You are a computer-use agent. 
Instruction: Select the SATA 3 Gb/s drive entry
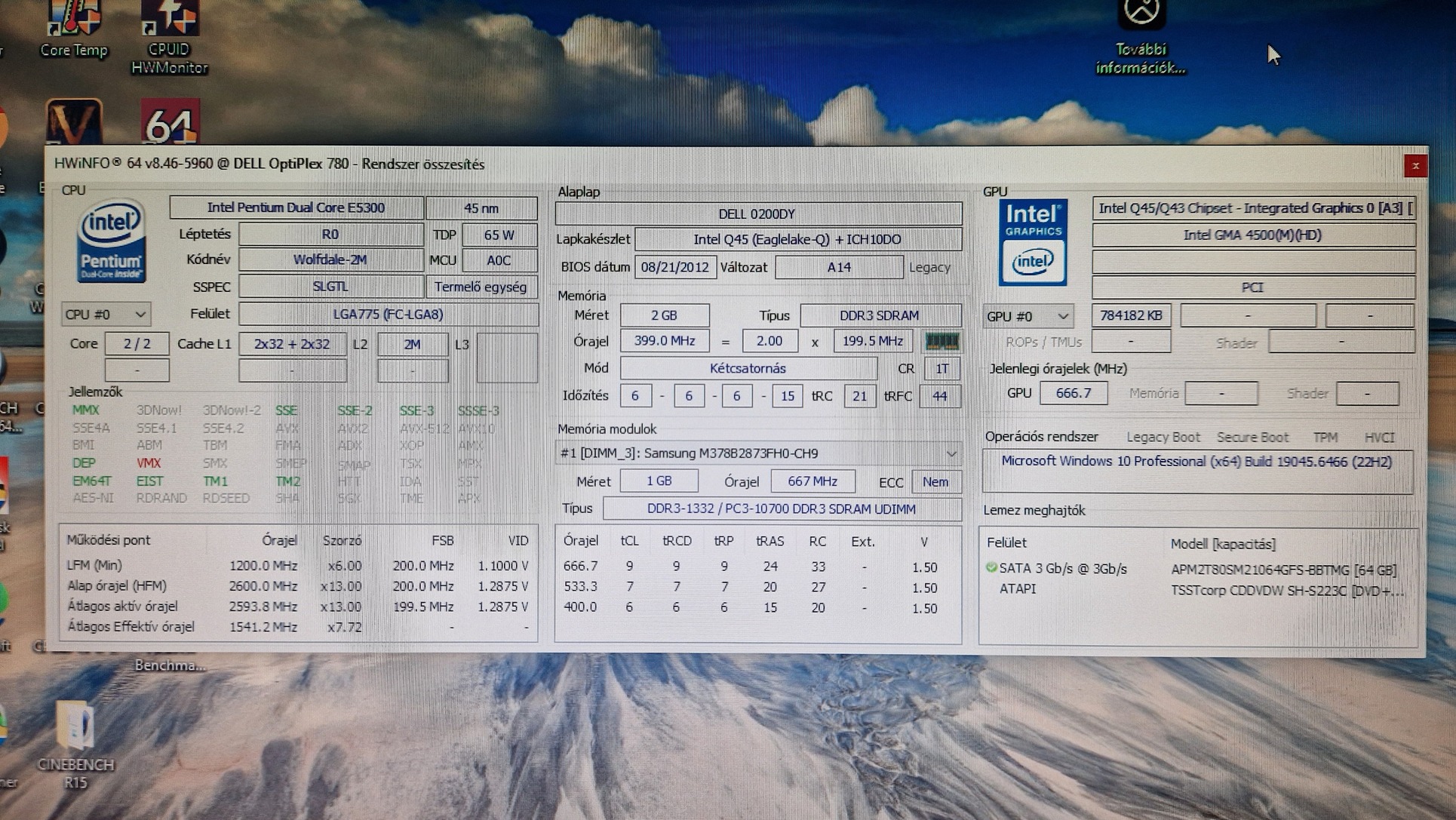click(x=1062, y=570)
